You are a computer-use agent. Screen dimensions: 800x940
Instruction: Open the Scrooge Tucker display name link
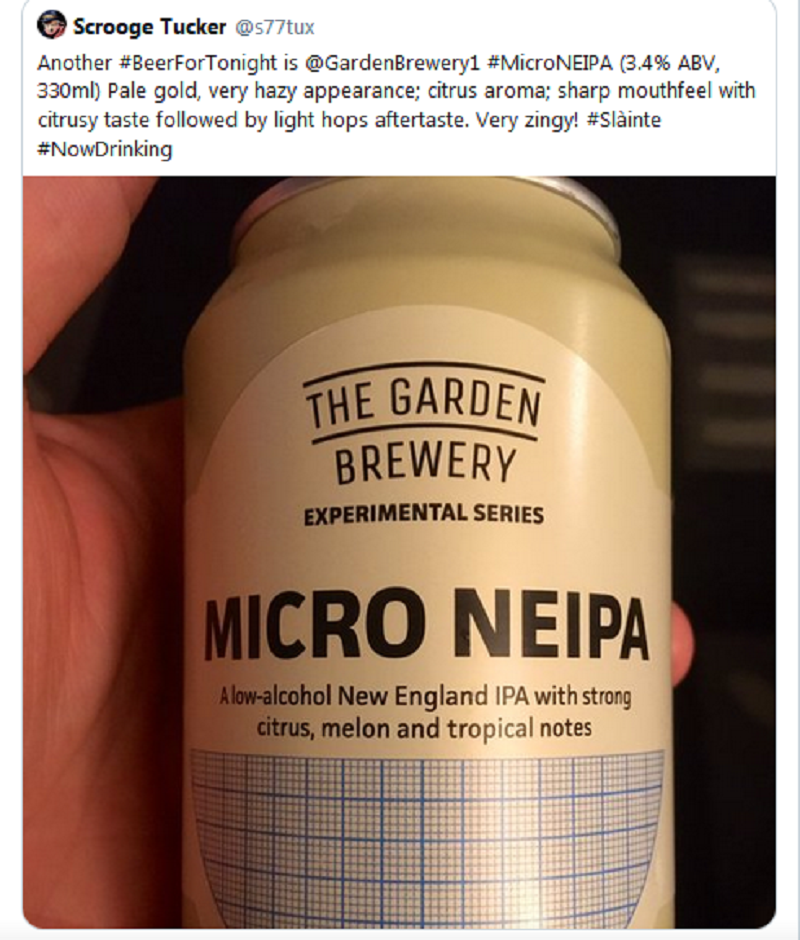tap(149, 26)
